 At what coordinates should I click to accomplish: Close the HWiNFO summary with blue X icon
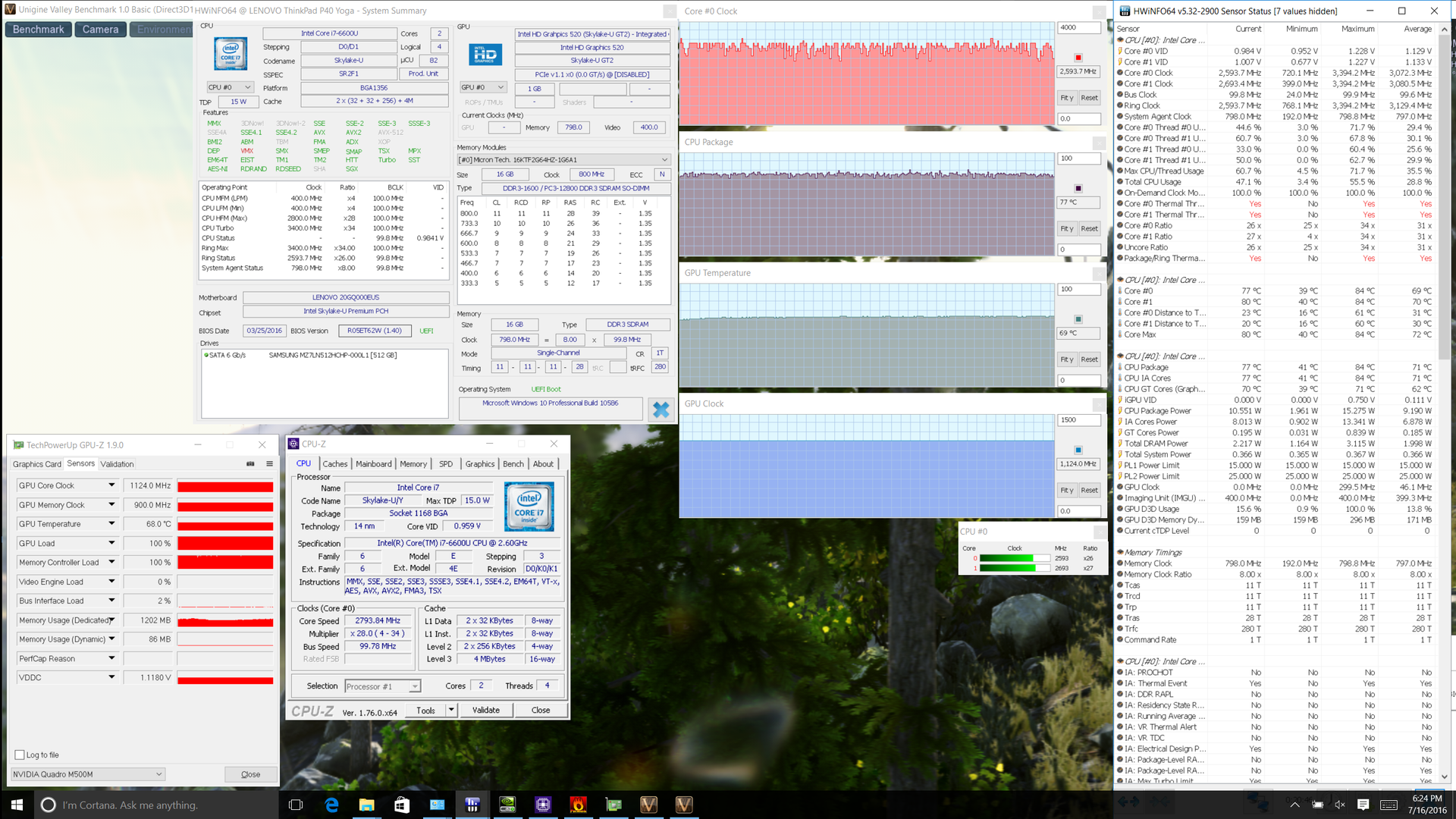661,409
